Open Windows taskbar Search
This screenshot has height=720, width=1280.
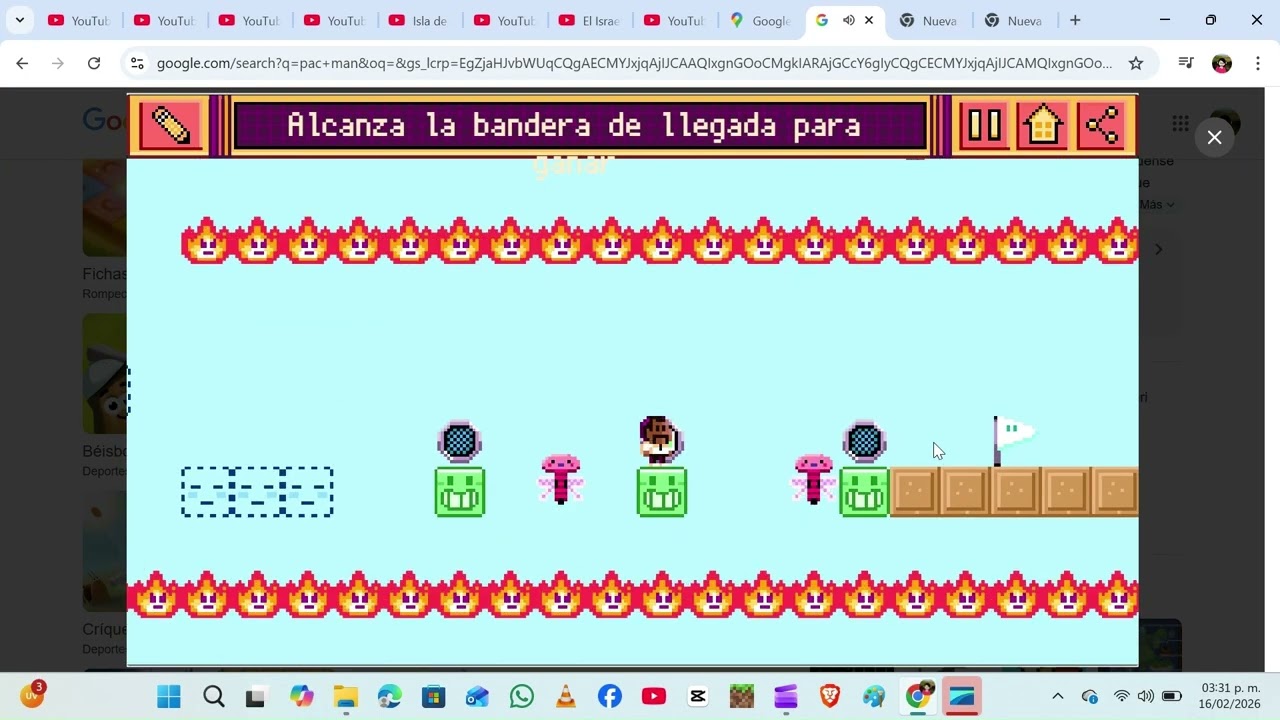tap(213, 696)
